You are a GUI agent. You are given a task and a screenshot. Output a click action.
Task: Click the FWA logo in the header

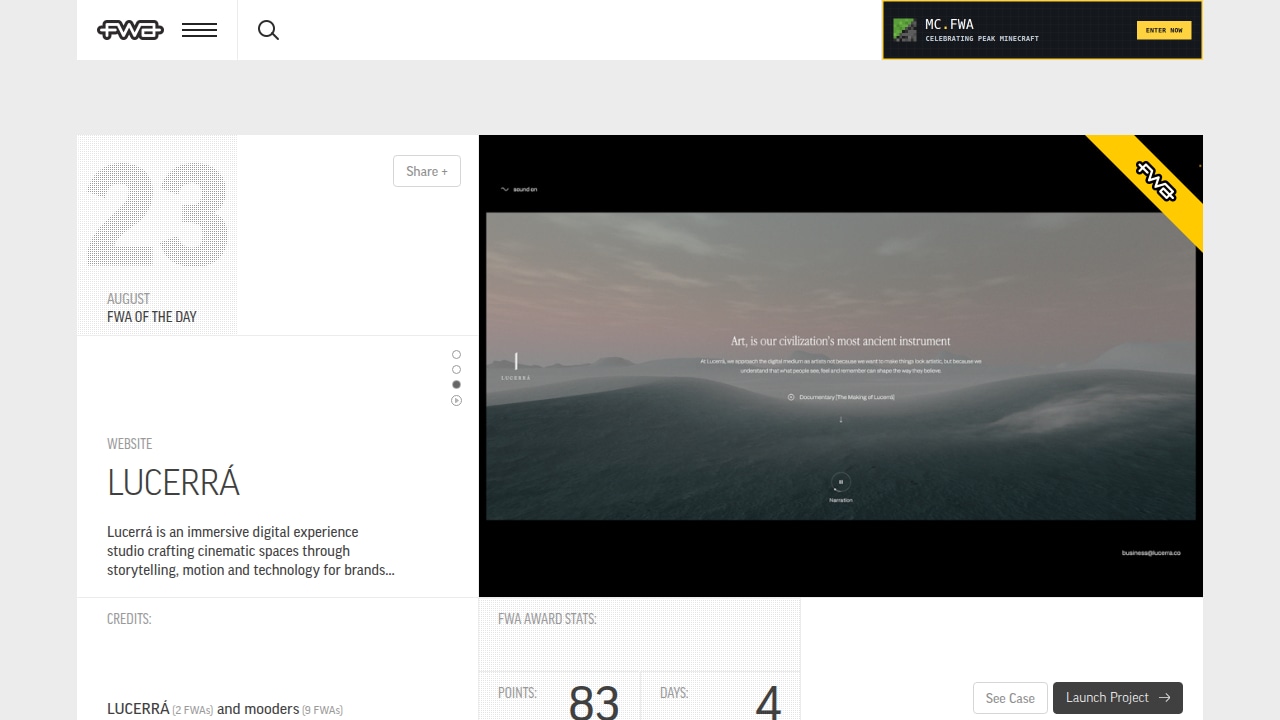[x=130, y=30]
